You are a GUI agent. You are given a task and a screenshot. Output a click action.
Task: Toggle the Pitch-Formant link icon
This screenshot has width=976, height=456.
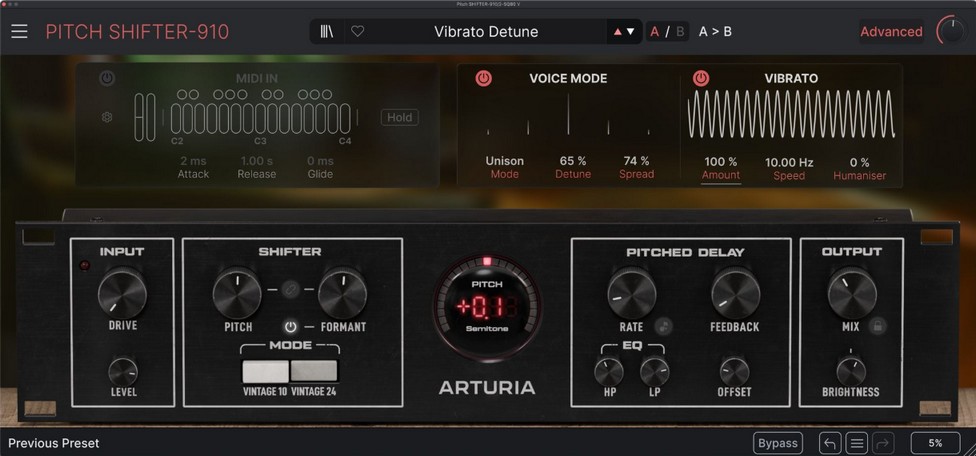click(290, 290)
